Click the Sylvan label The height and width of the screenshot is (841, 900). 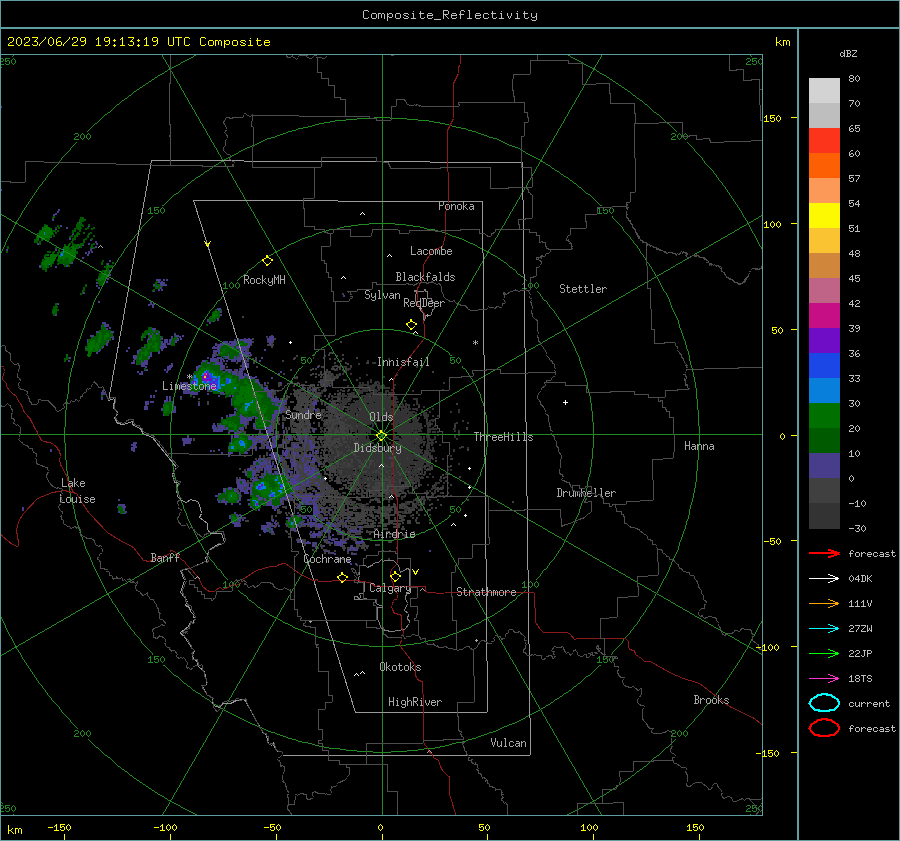(x=382, y=295)
